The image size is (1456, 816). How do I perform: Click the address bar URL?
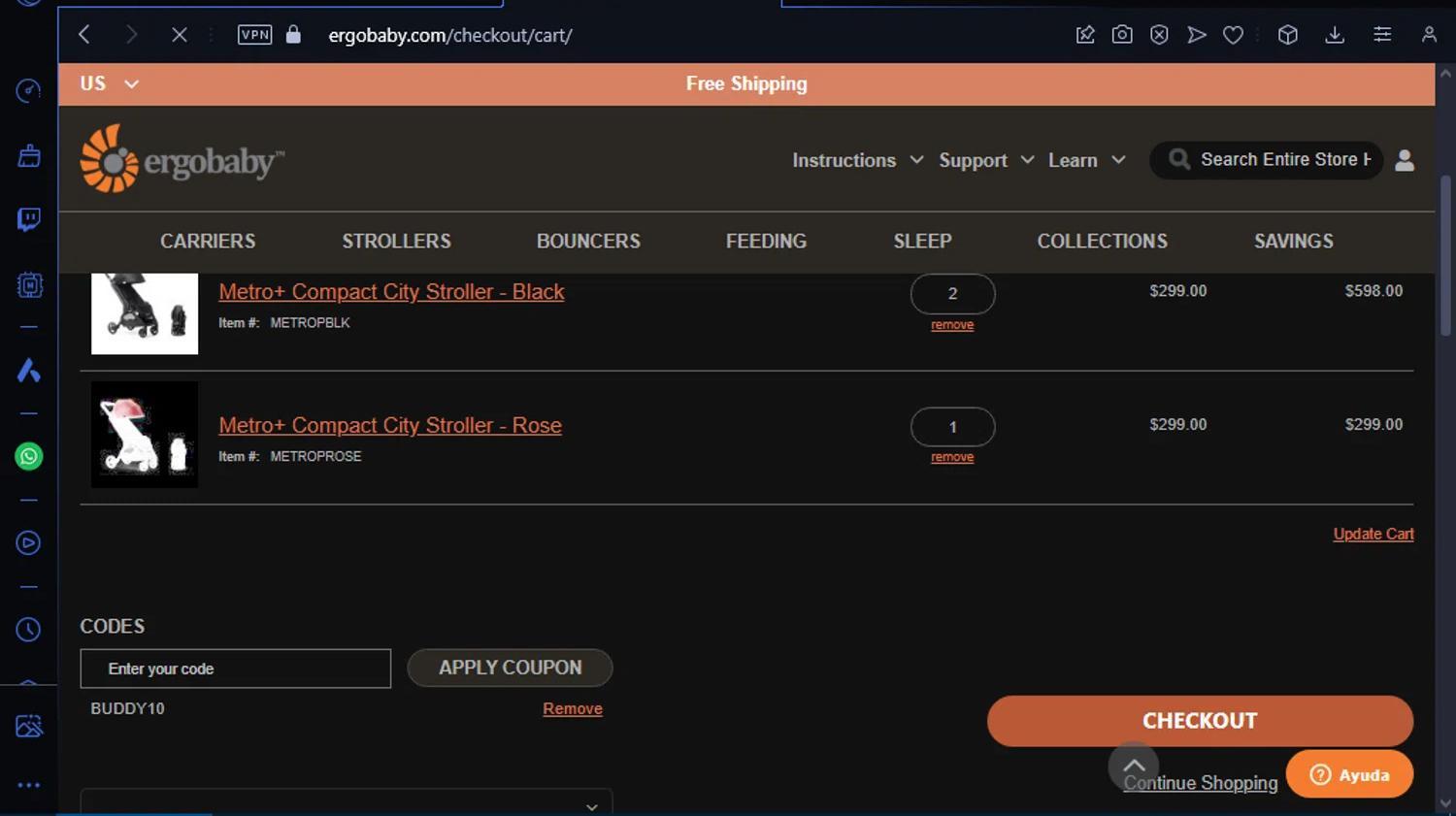pos(449,36)
